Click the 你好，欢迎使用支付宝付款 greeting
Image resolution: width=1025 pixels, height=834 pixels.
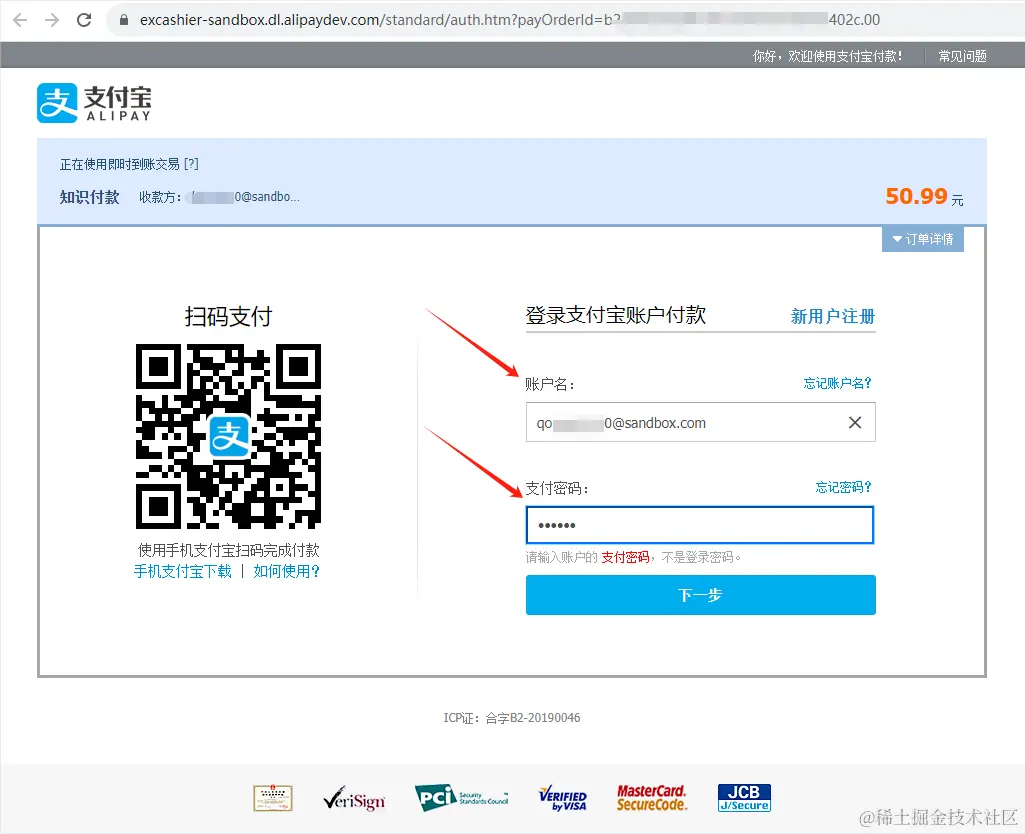tap(828, 56)
